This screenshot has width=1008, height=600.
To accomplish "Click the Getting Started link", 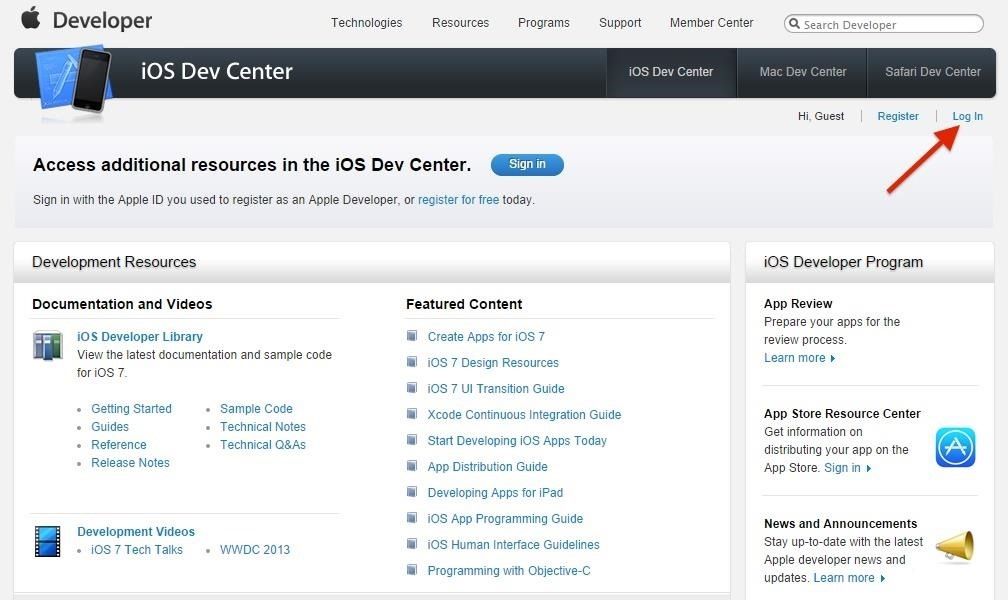I will [131, 408].
